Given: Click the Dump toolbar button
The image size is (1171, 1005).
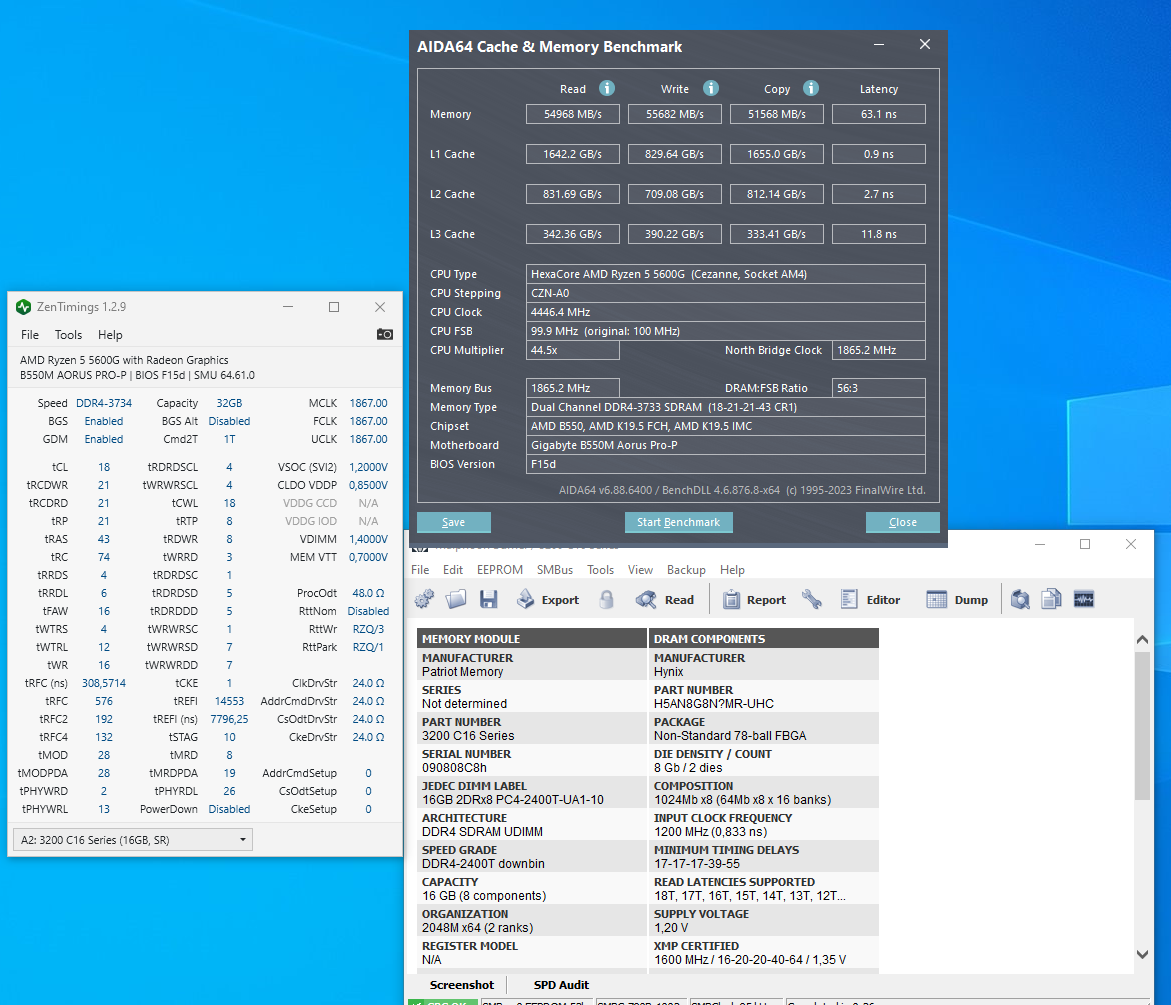Looking at the screenshot, I should tap(957, 600).
